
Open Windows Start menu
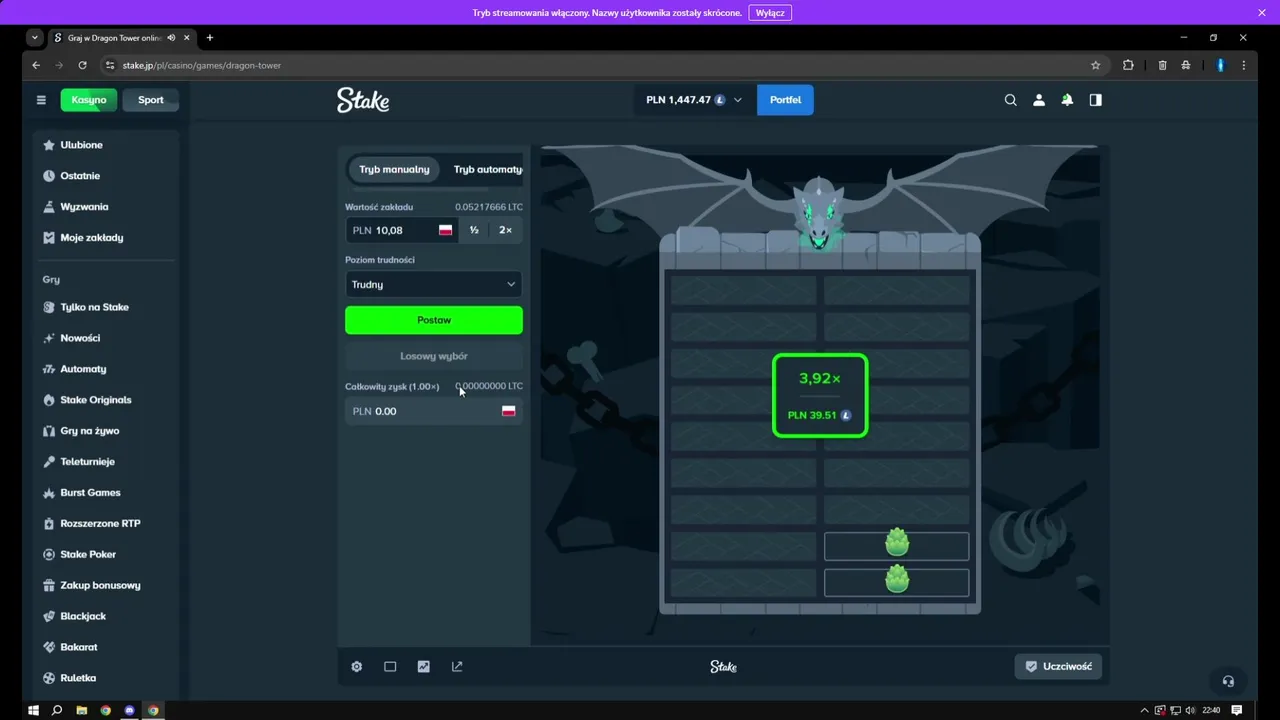point(33,710)
